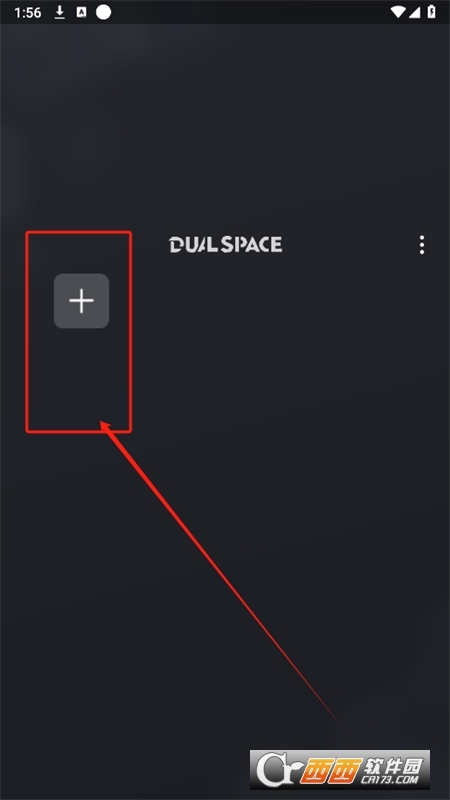Click the DUALSPACE logo title
The image size is (450, 800).
226,244
